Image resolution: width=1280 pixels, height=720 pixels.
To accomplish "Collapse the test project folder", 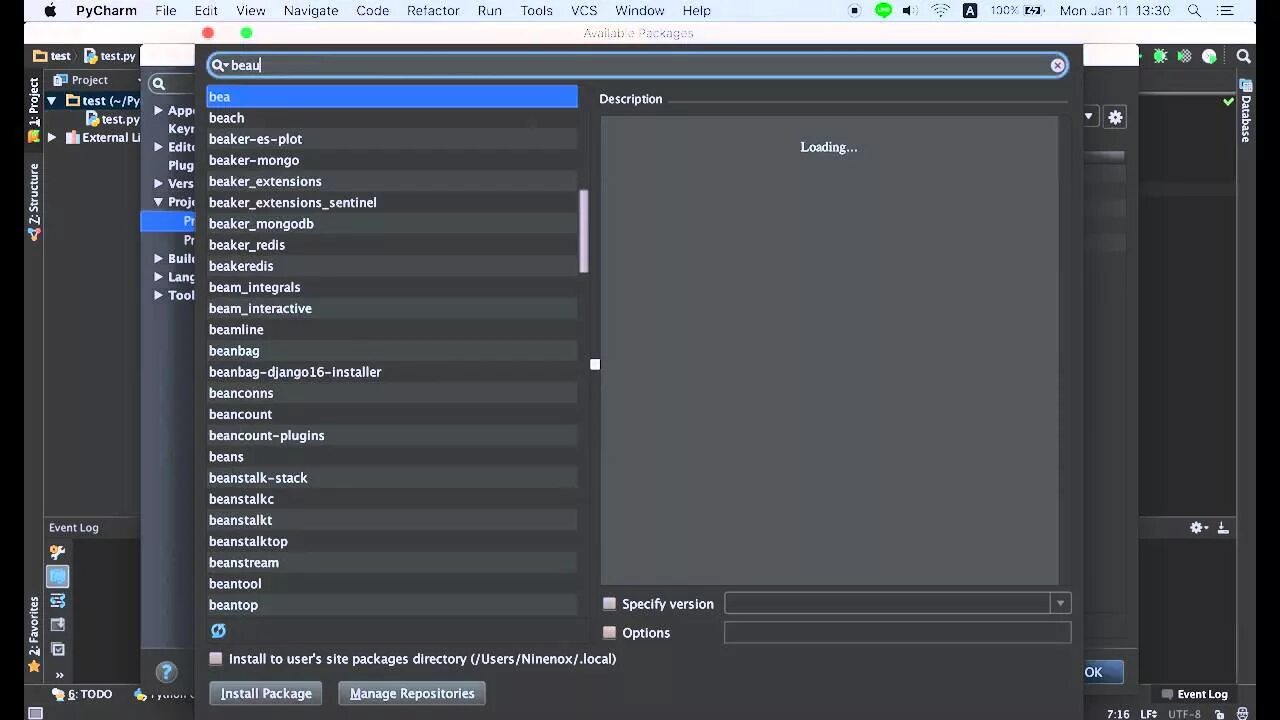I will (52, 100).
